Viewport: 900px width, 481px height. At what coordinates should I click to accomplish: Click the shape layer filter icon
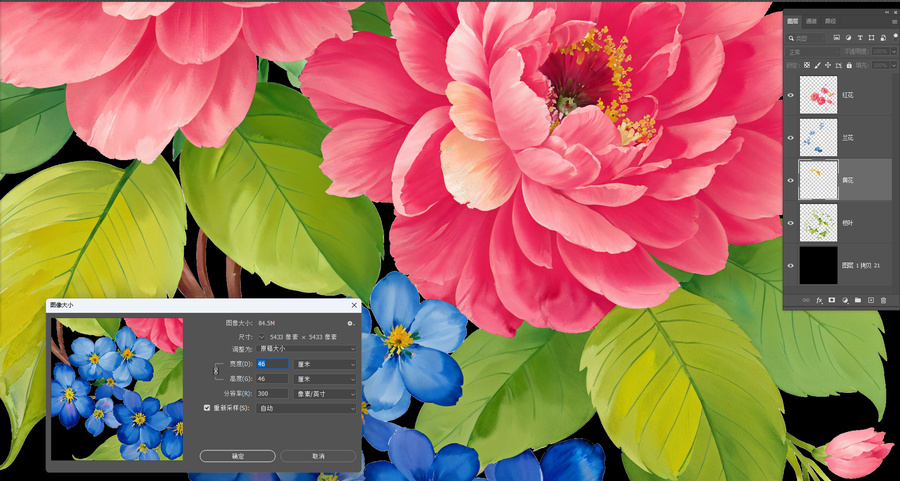(871, 37)
